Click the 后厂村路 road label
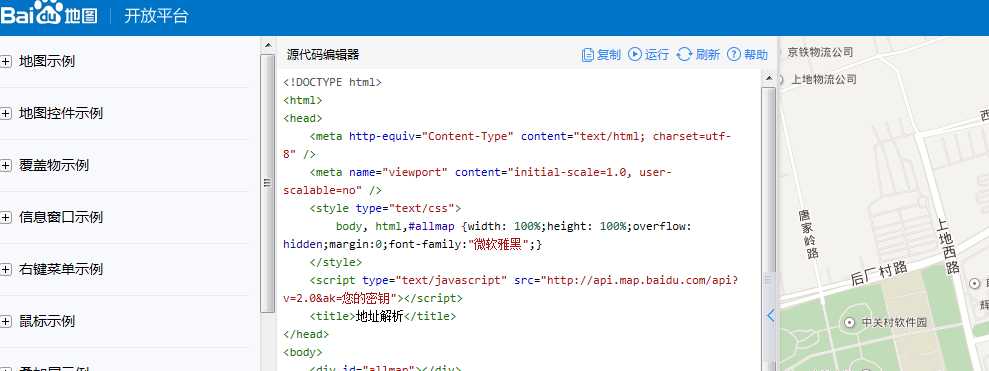 click(879, 273)
